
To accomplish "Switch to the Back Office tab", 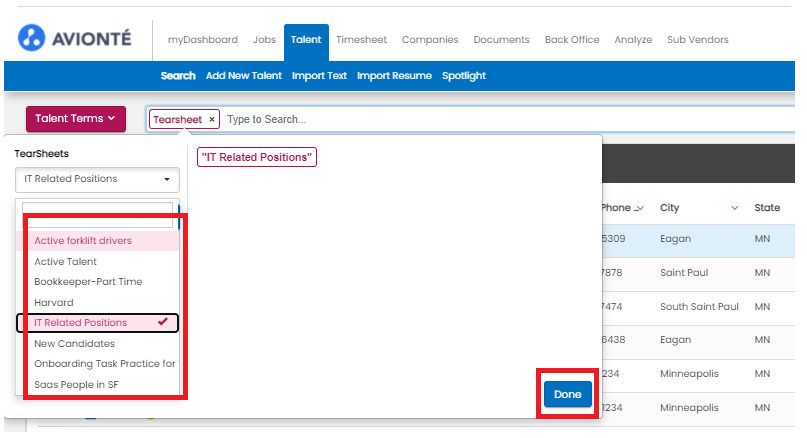I will coord(572,40).
